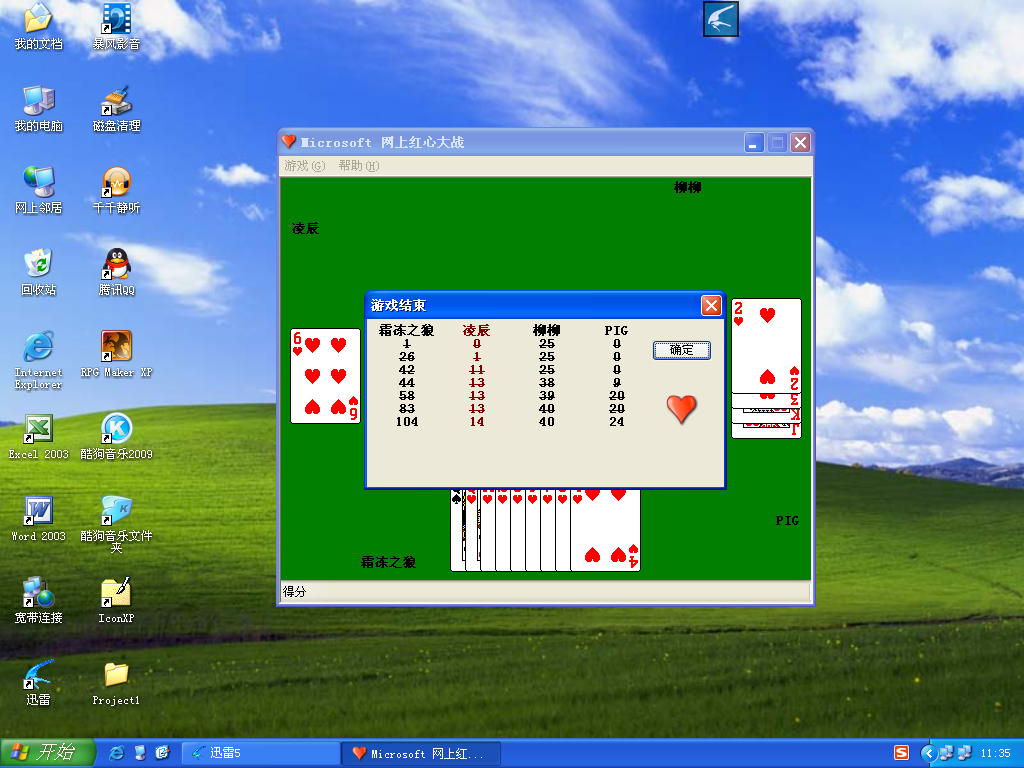1024x768 pixels.
Task: Click the floating 迅雷 bird widget on the desktop
Action: click(721, 19)
